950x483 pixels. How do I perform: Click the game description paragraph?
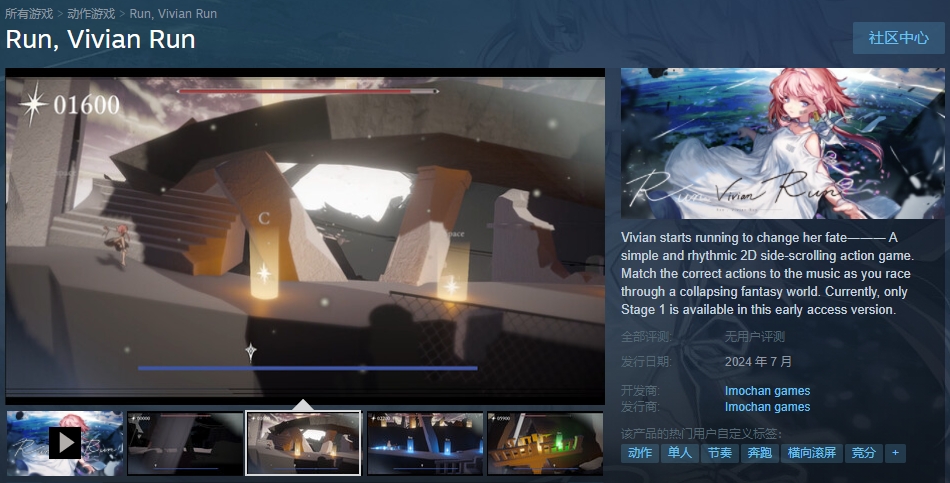pos(768,273)
